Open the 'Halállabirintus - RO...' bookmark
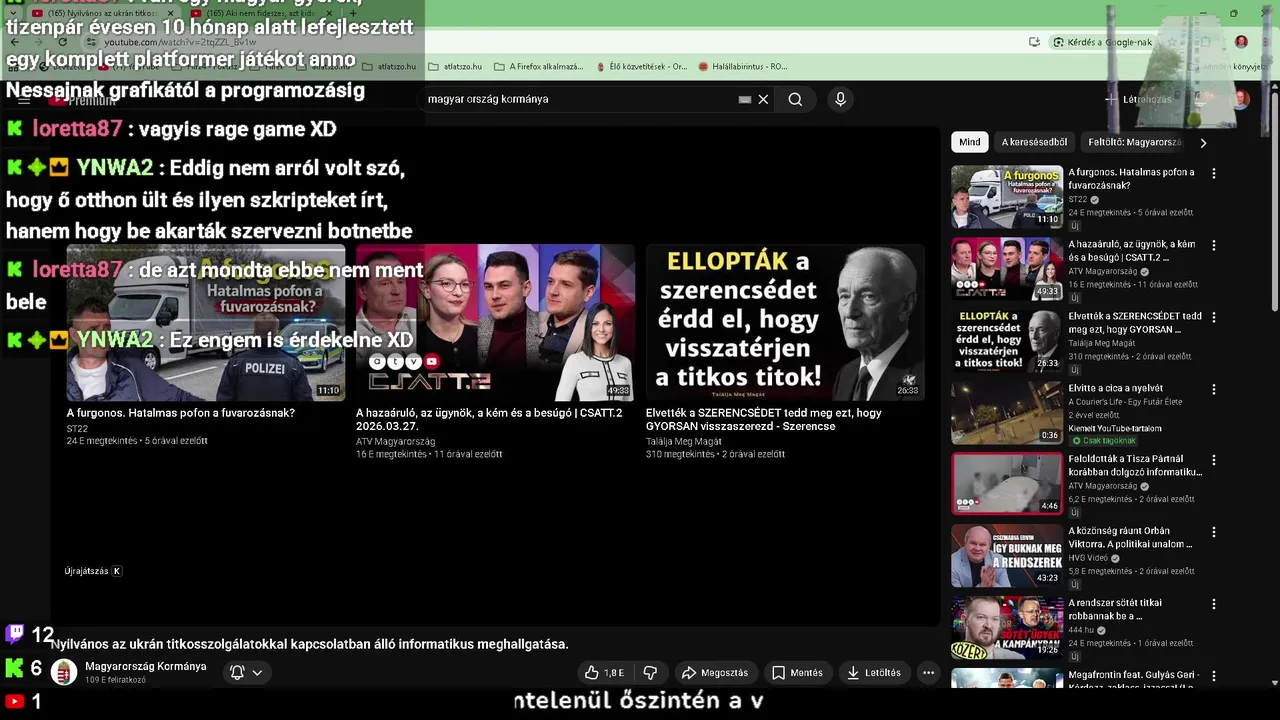 [x=743, y=67]
